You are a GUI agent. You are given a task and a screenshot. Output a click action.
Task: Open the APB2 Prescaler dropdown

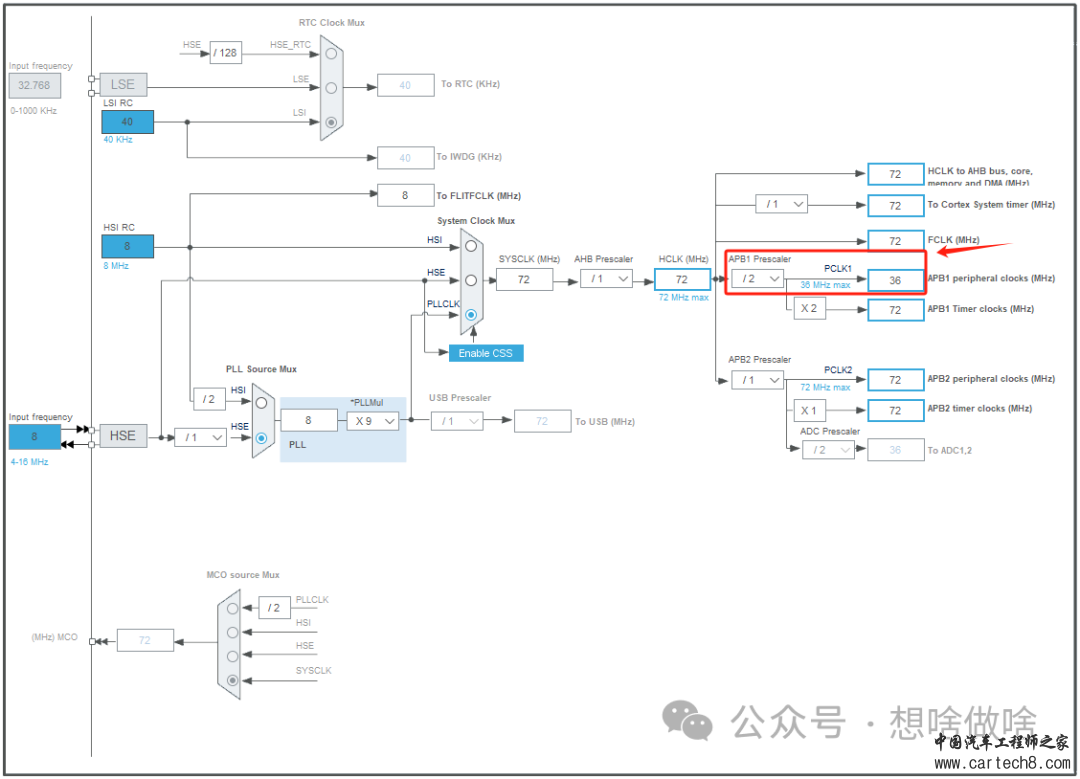(x=760, y=380)
